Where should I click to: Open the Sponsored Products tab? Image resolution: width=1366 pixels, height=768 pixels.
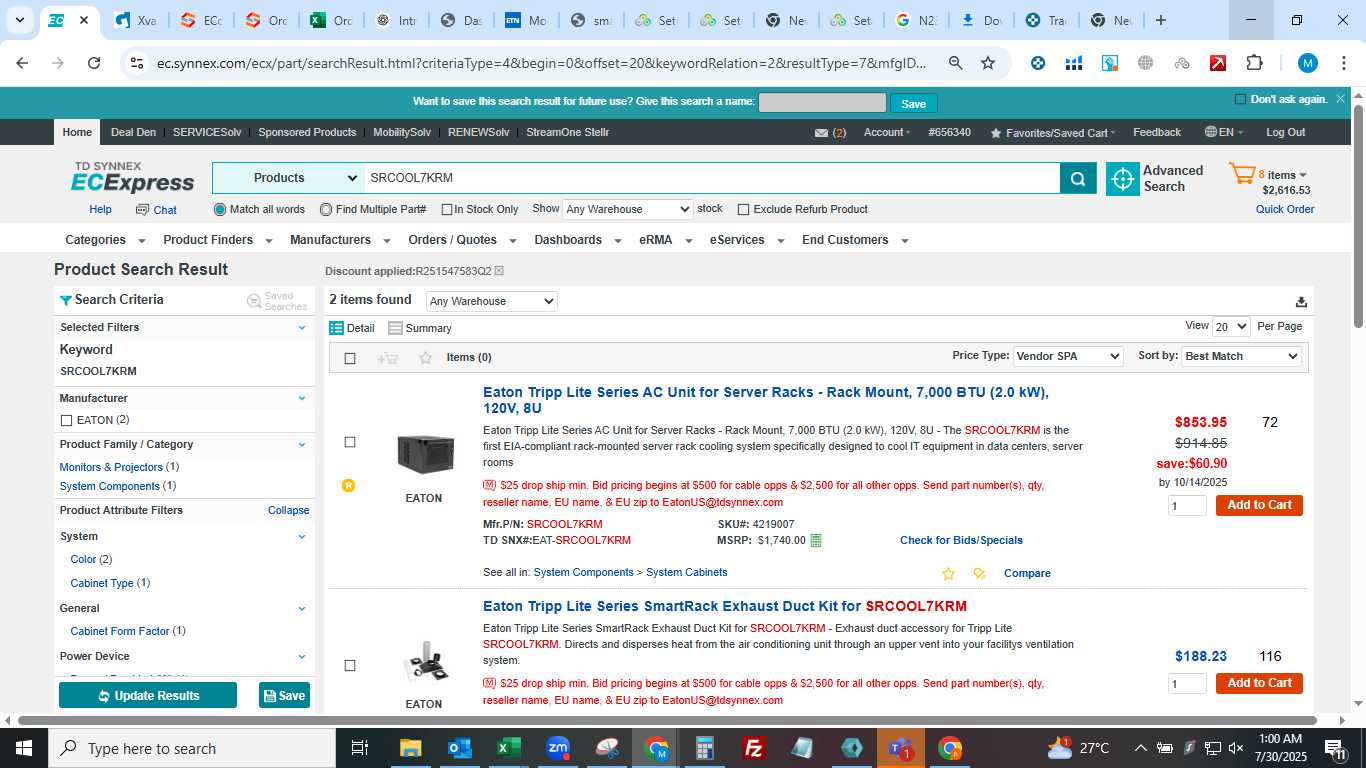pyautogui.click(x=307, y=132)
